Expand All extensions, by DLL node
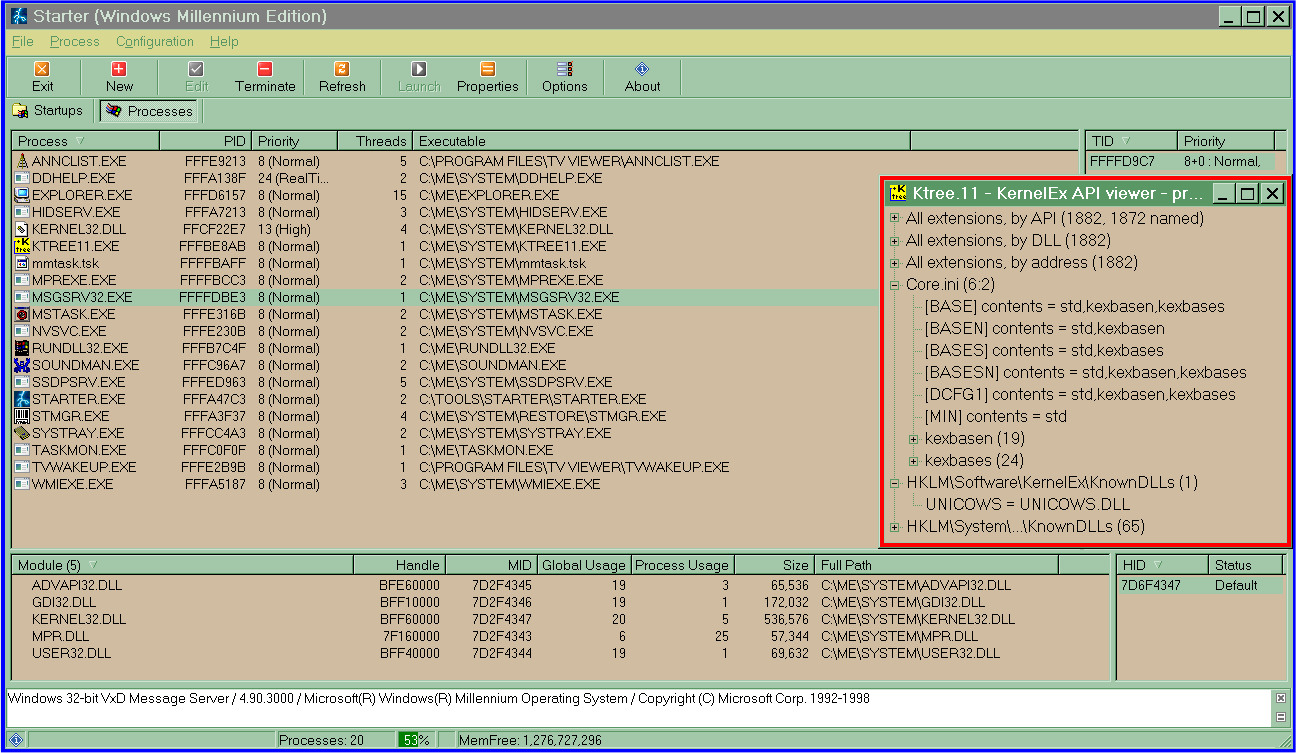Viewport: 1296px width, 753px height. pos(894,240)
